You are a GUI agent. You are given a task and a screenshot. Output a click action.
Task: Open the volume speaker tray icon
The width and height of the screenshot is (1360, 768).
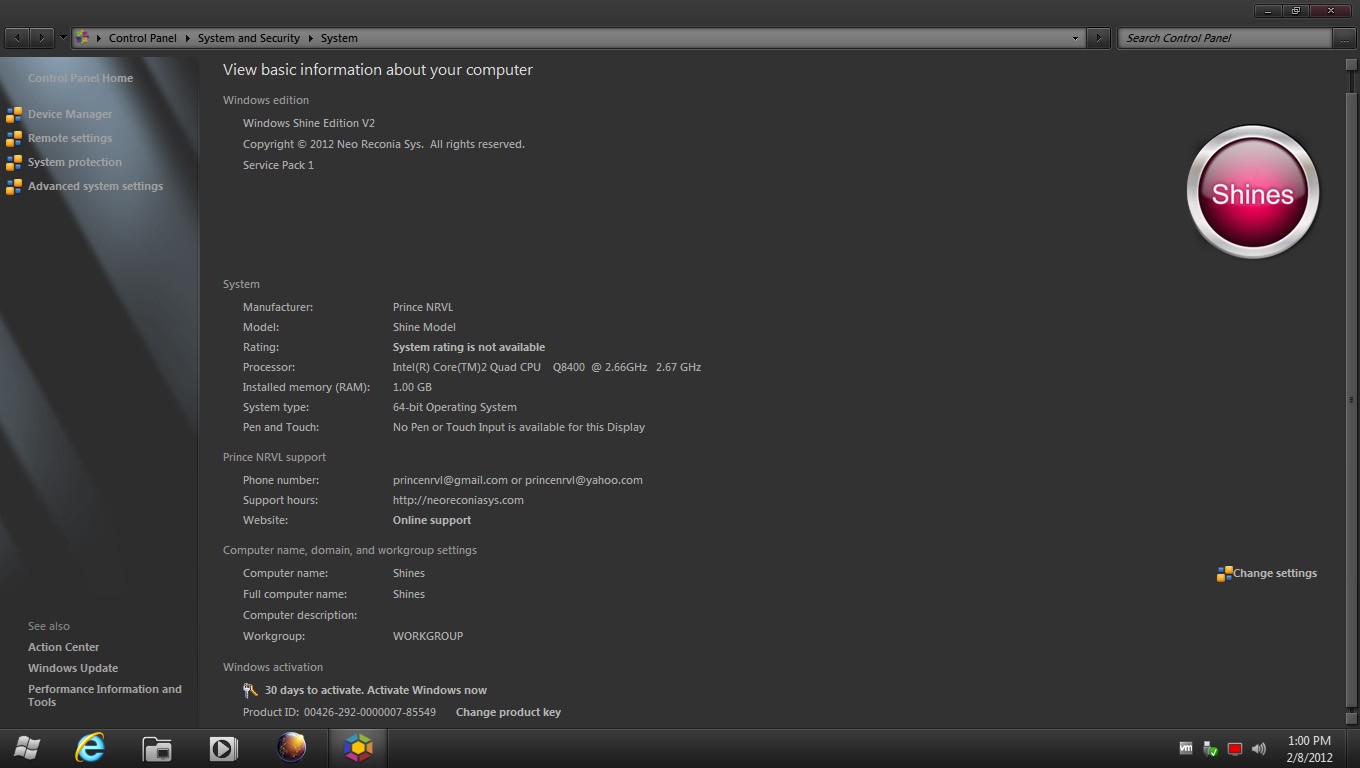[x=1259, y=748]
